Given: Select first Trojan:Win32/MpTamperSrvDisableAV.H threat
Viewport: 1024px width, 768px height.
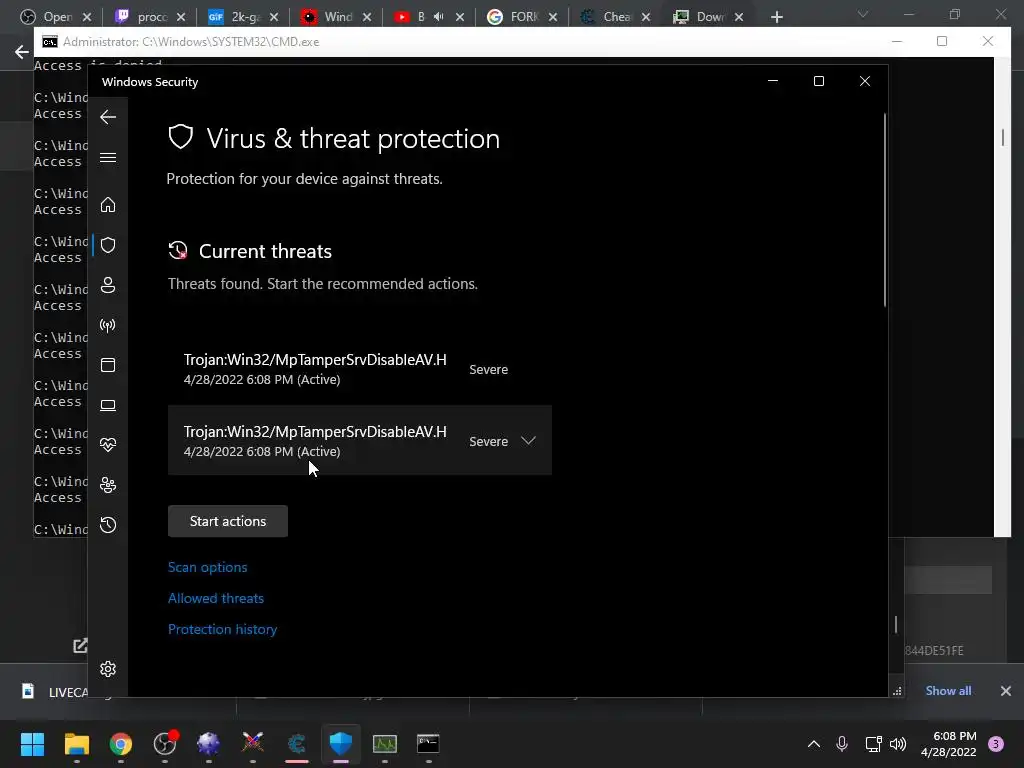Looking at the screenshot, I should [360, 369].
